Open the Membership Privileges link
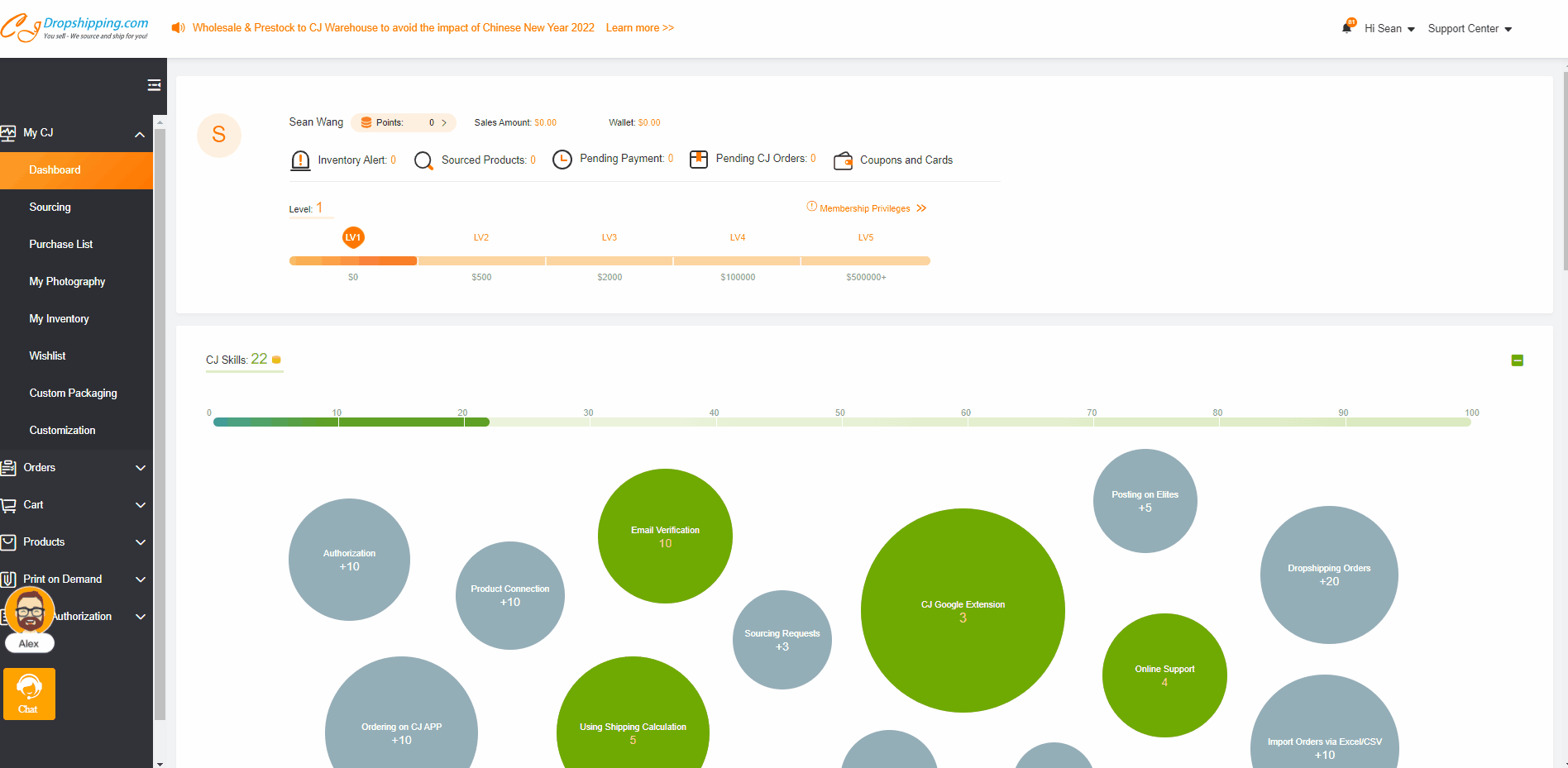Image resolution: width=1568 pixels, height=768 pixels. (x=866, y=208)
